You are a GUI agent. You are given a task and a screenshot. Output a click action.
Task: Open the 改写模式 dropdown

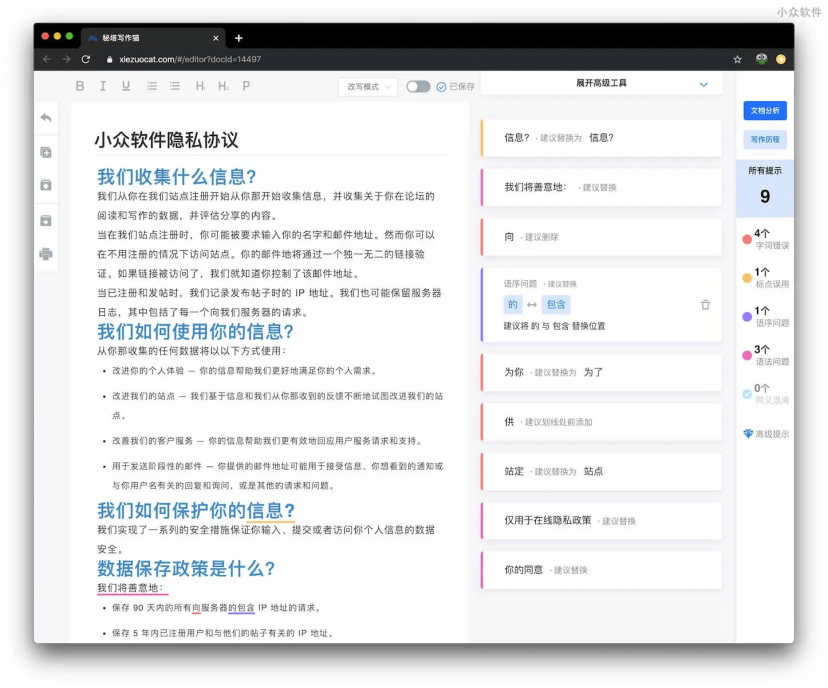tap(365, 88)
